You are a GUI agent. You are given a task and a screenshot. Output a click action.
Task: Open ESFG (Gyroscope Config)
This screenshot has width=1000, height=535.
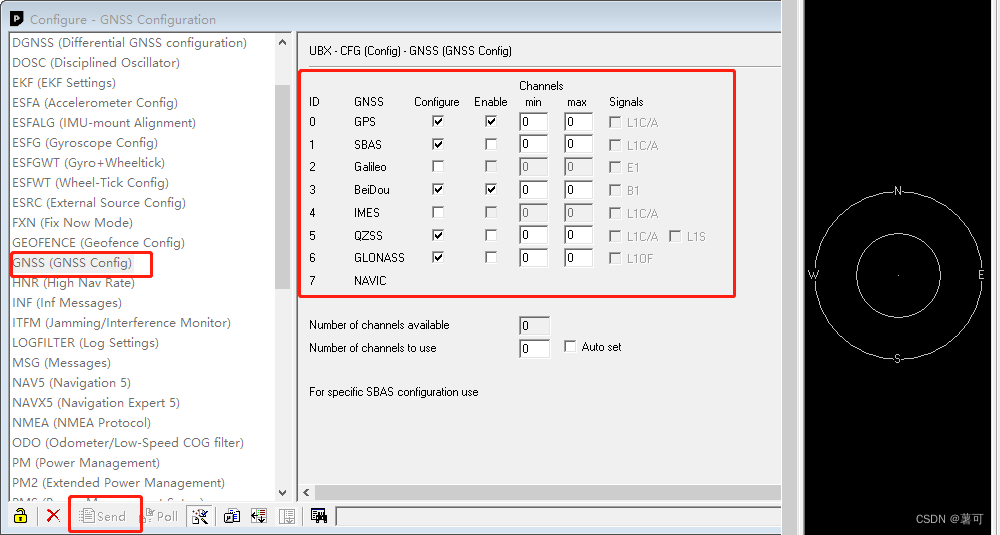pos(85,143)
